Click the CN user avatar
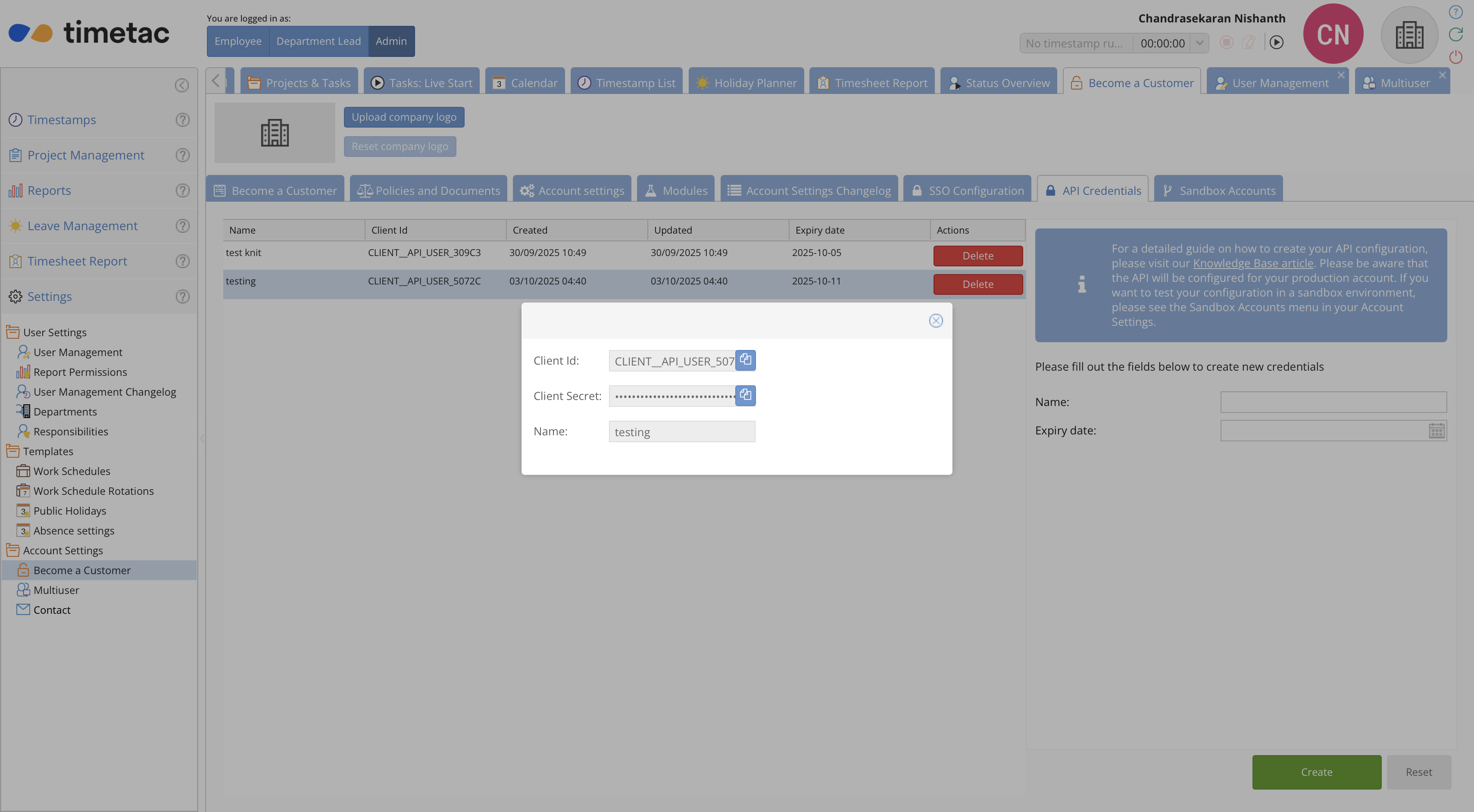The width and height of the screenshot is (1474, 812). (x=1333, y=34)
